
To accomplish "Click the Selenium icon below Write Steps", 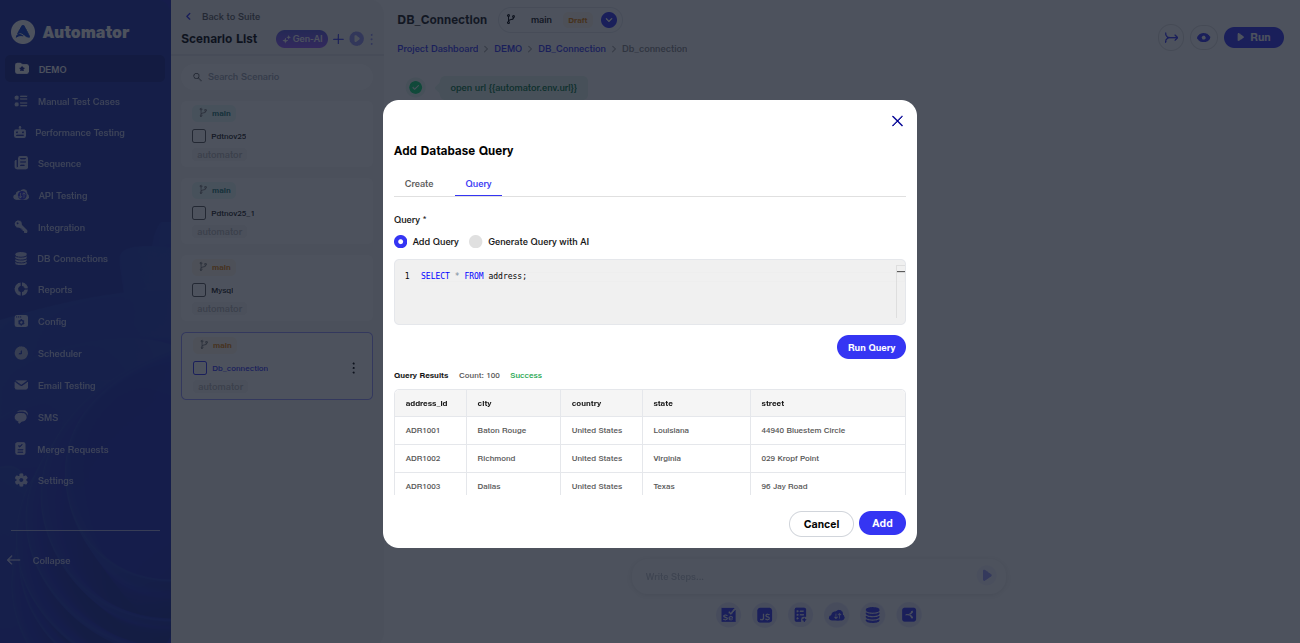I will click(729, 615).
